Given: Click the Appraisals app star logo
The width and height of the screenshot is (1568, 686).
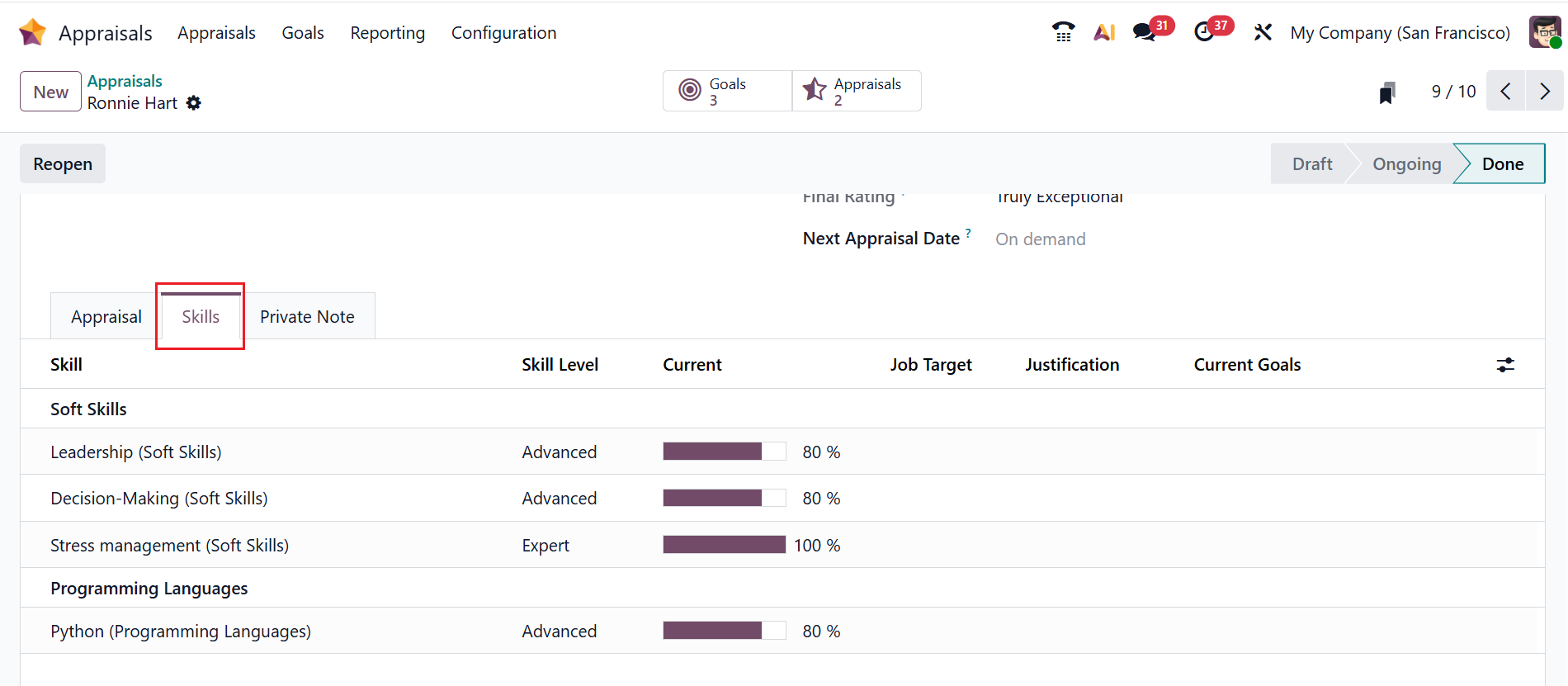Looking at the screenshot, I should pos(33,33).
